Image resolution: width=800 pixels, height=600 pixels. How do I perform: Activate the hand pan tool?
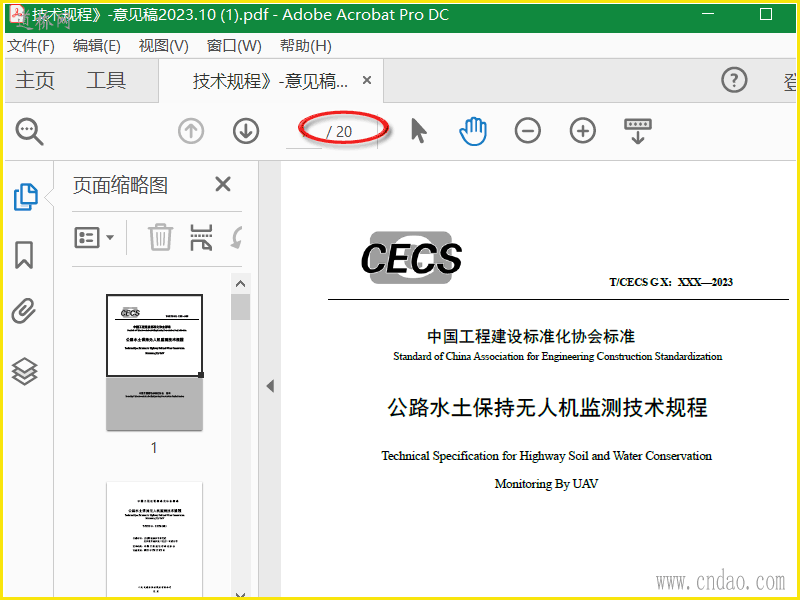(473, 131)
